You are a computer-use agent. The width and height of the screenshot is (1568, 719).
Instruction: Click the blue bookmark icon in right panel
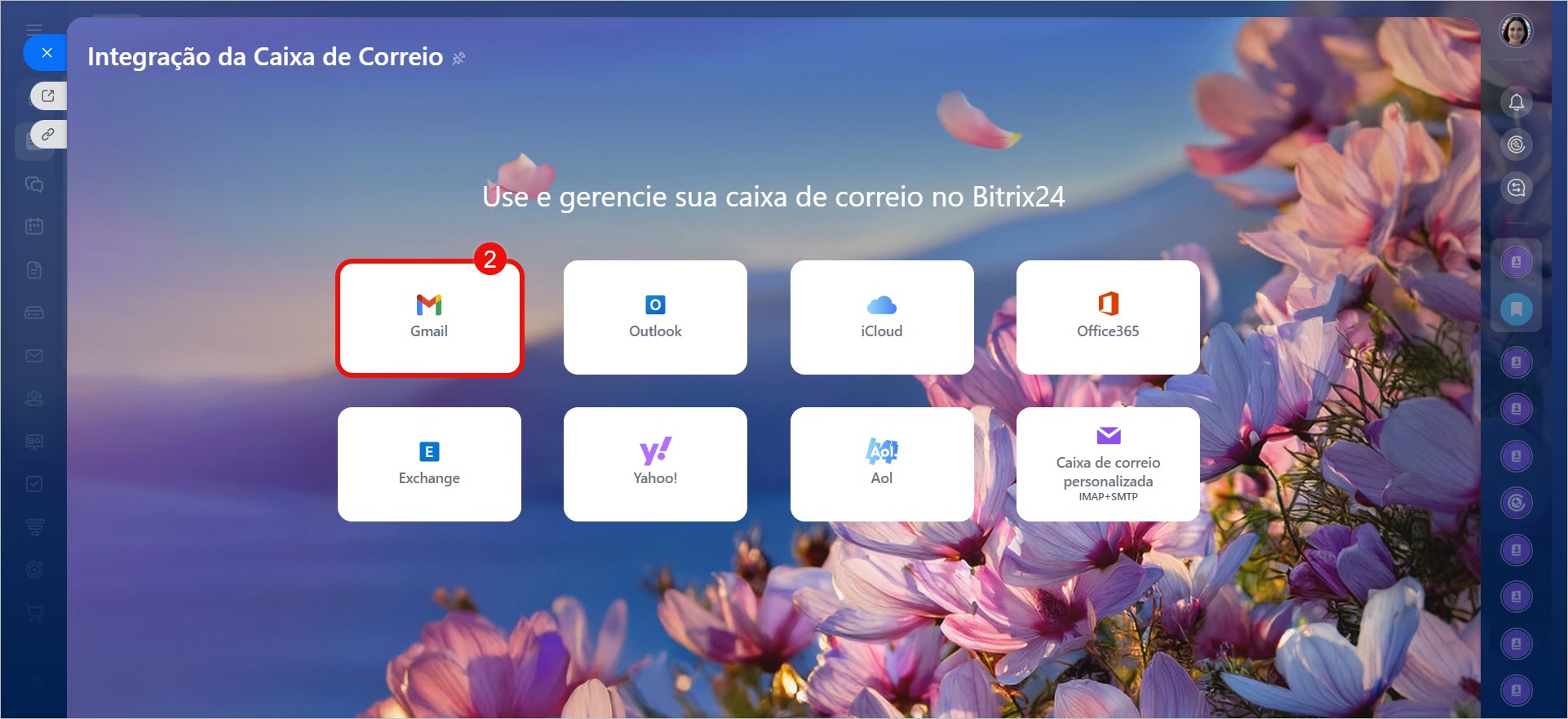point(1516,309)
